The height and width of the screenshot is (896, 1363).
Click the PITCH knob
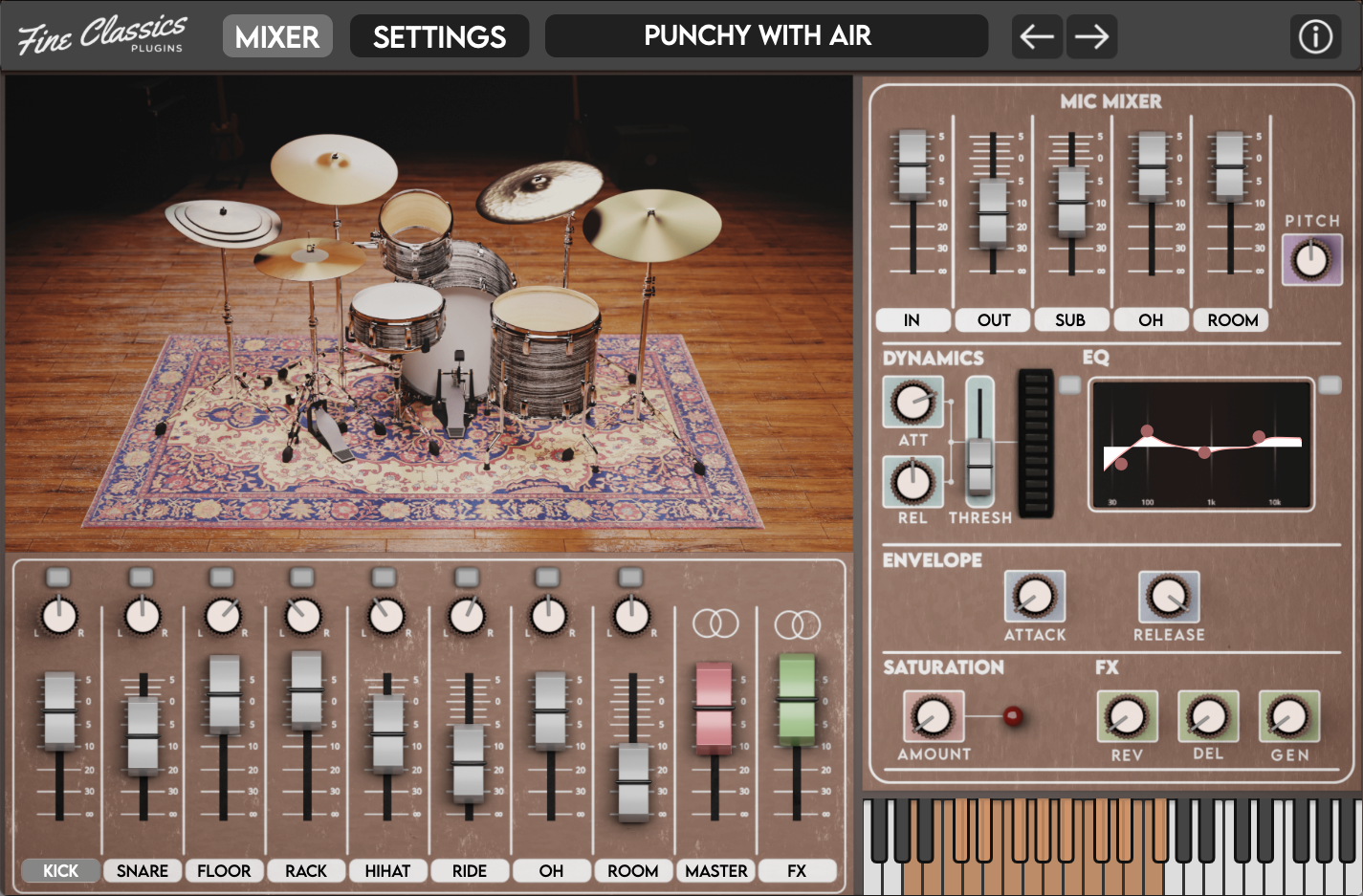[1311, 259]
